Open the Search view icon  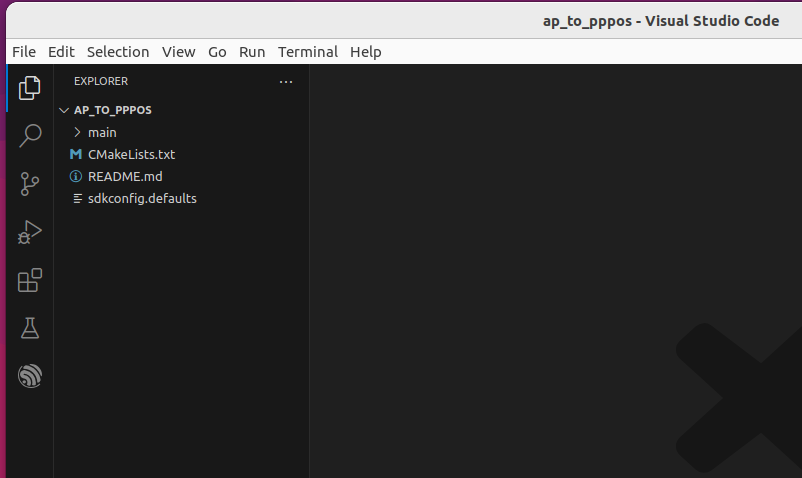coord(30,136)
